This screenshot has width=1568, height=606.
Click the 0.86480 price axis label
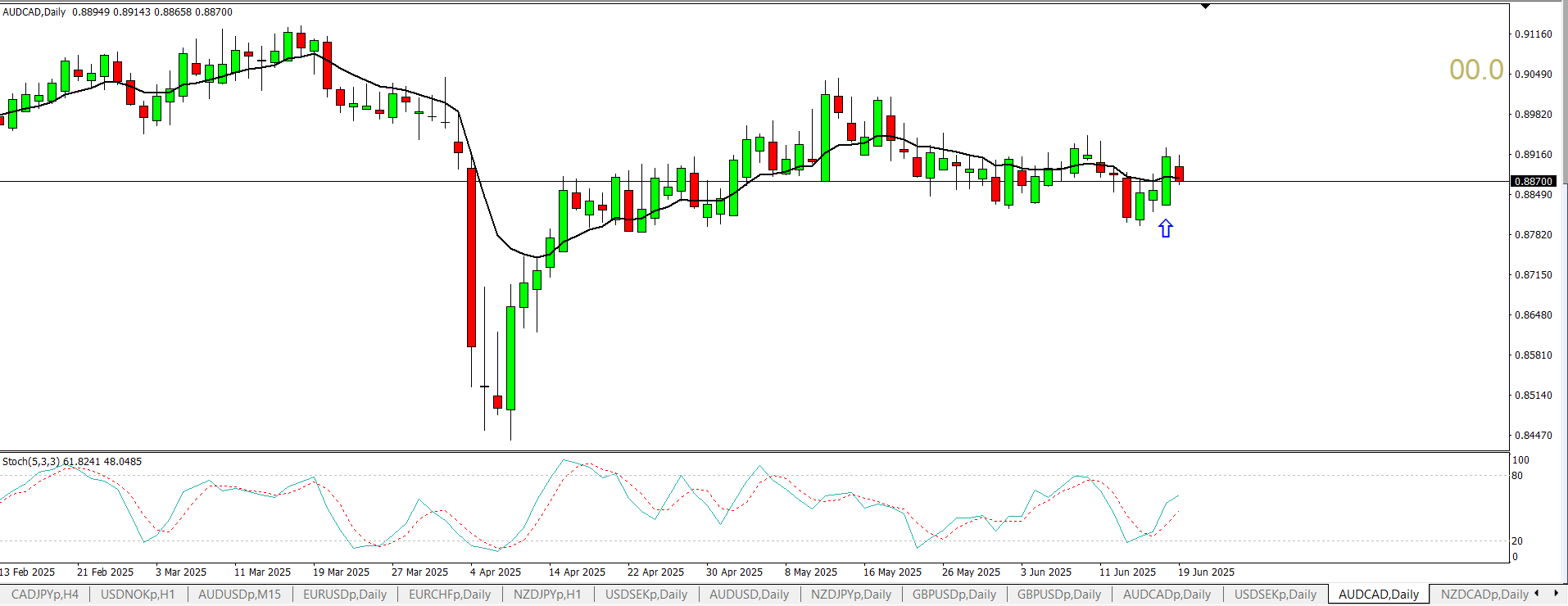[1533, 315]
